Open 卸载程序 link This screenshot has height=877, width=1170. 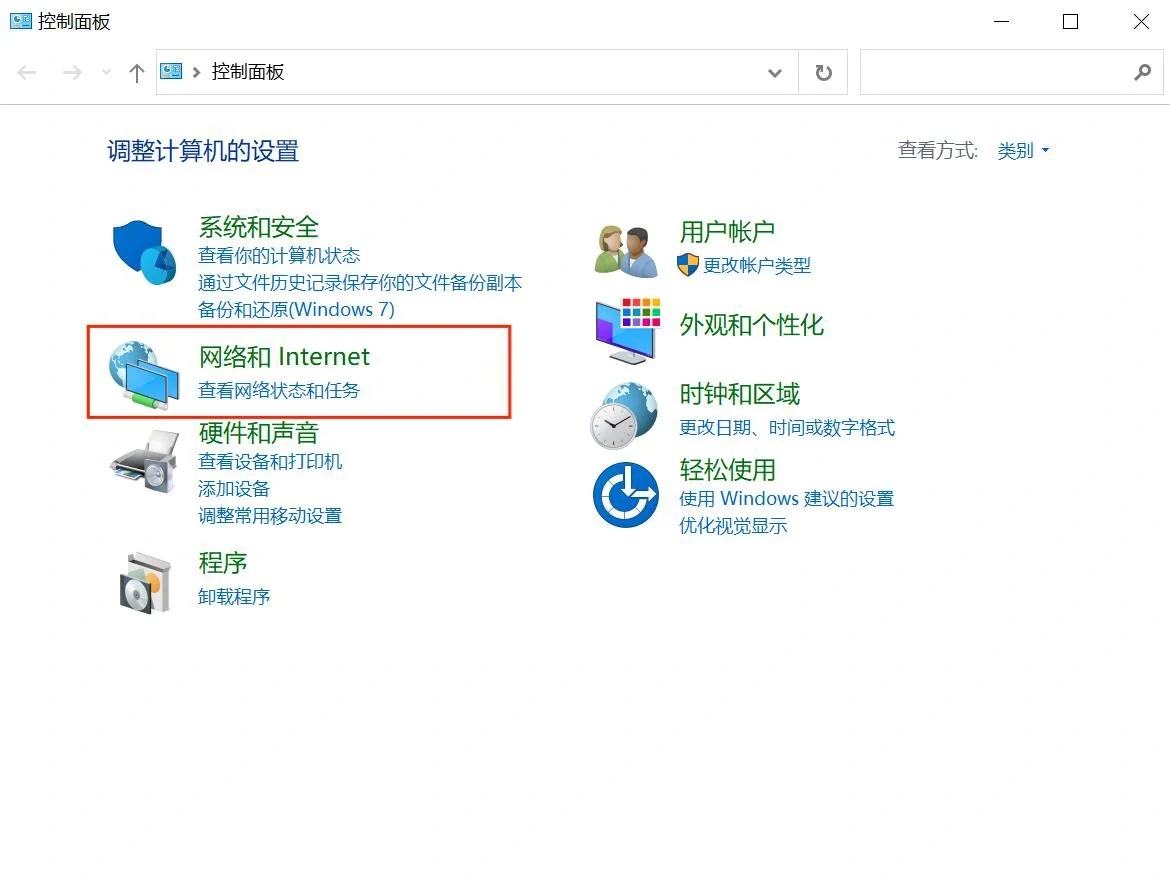pyautogui.click(x=233, y=596)
